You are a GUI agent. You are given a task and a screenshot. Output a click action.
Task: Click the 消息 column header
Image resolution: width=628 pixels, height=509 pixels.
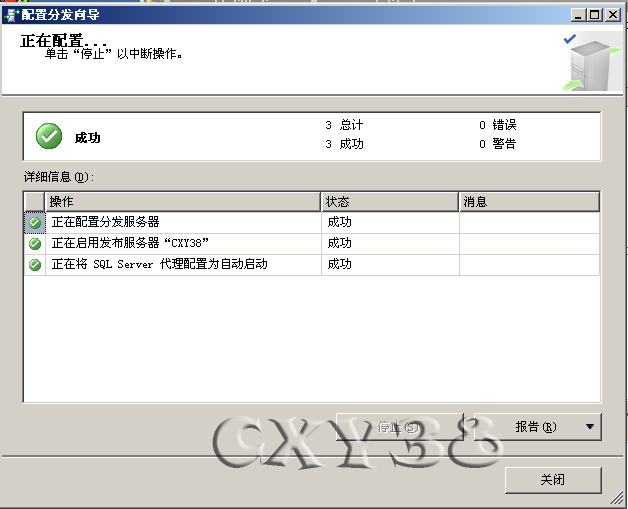[x=528, y=202]
